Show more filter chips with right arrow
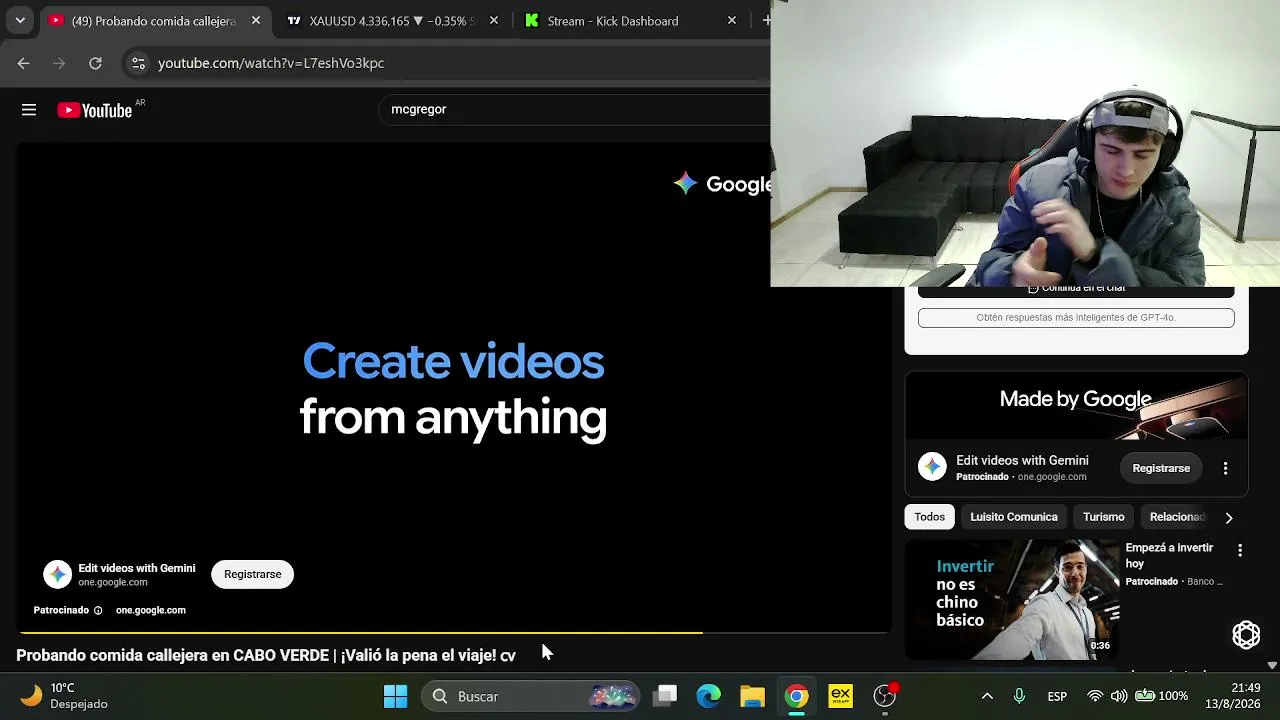The width and height of the screenshot is (1280, 720). 1229,518
